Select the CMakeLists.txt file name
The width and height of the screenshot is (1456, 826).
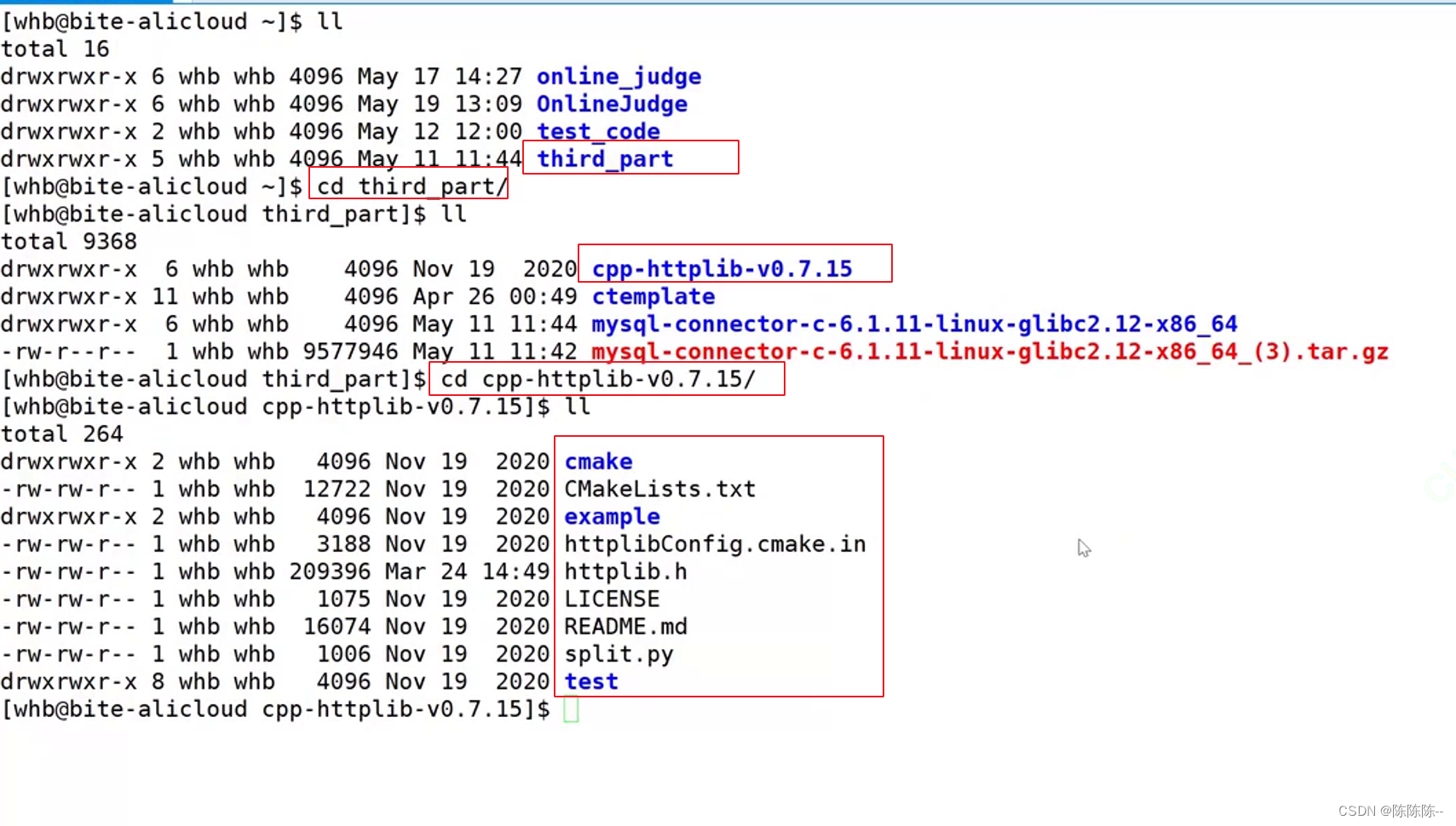(x=660, y=489)
